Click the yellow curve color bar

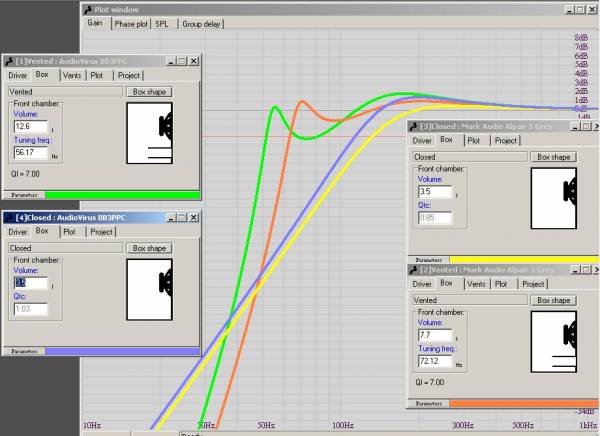[x=524, y=260]
